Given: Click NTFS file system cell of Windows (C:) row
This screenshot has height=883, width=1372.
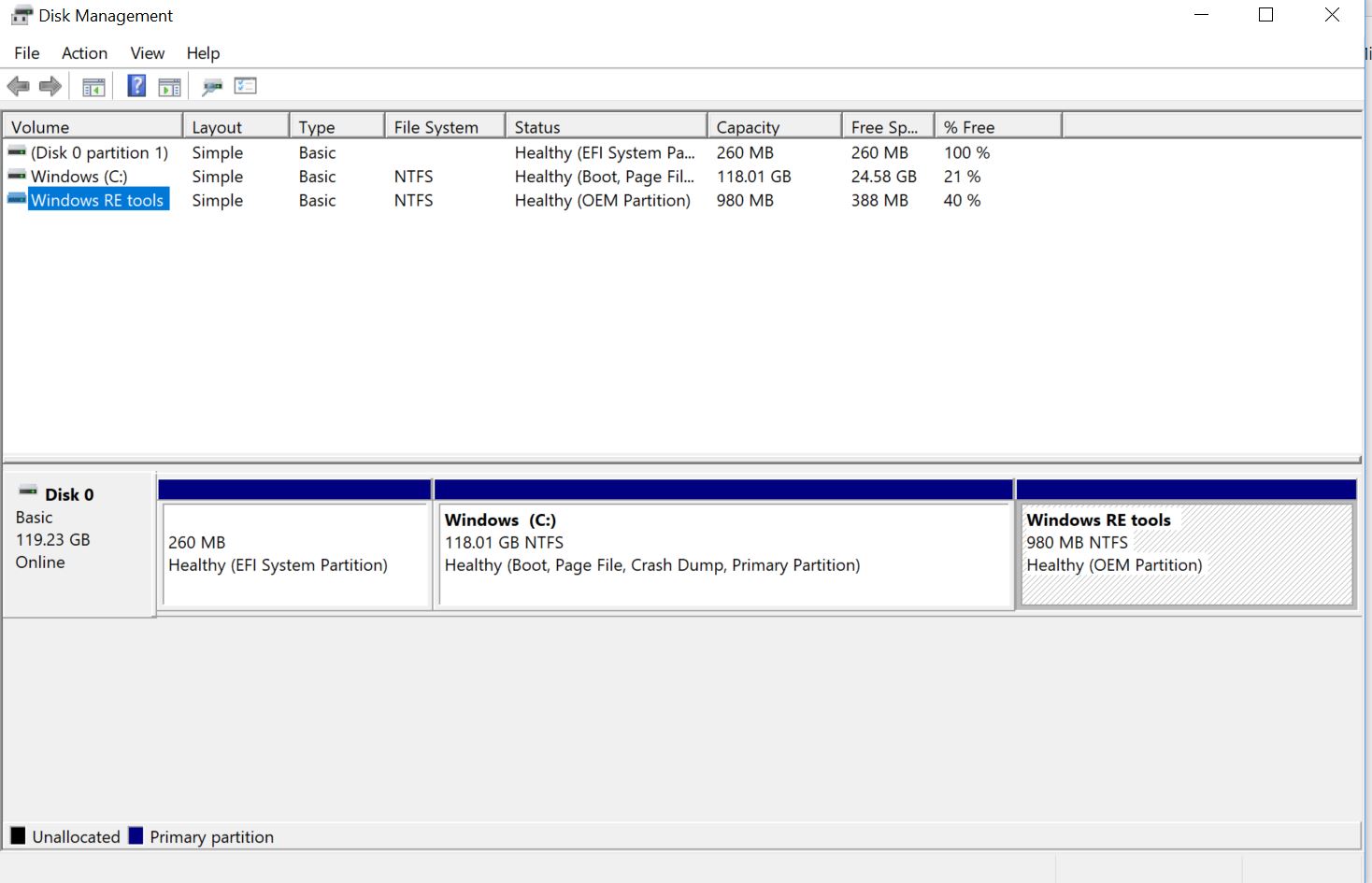Looking at the screenshot, I should [413, 177].
